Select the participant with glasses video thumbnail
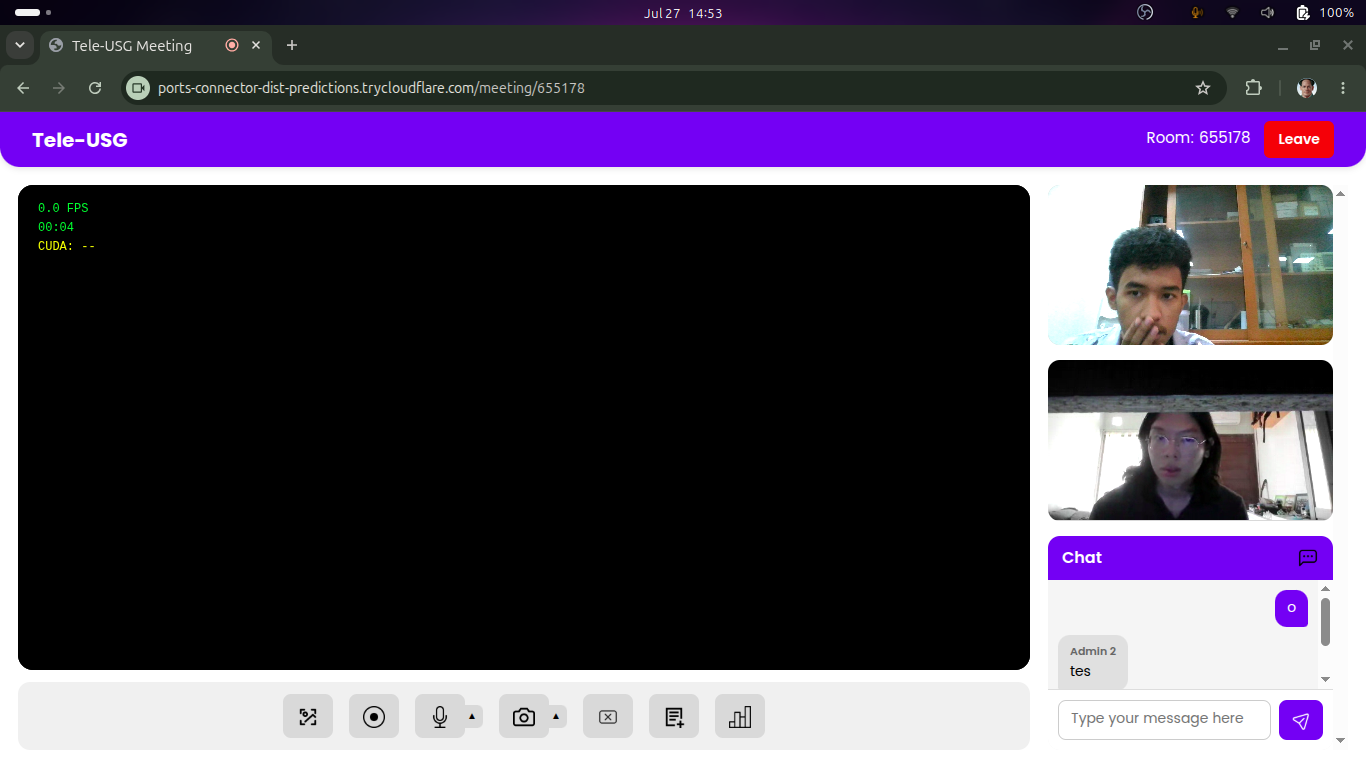Screen dimensions: 1366x768 [x=1190, y=440]
